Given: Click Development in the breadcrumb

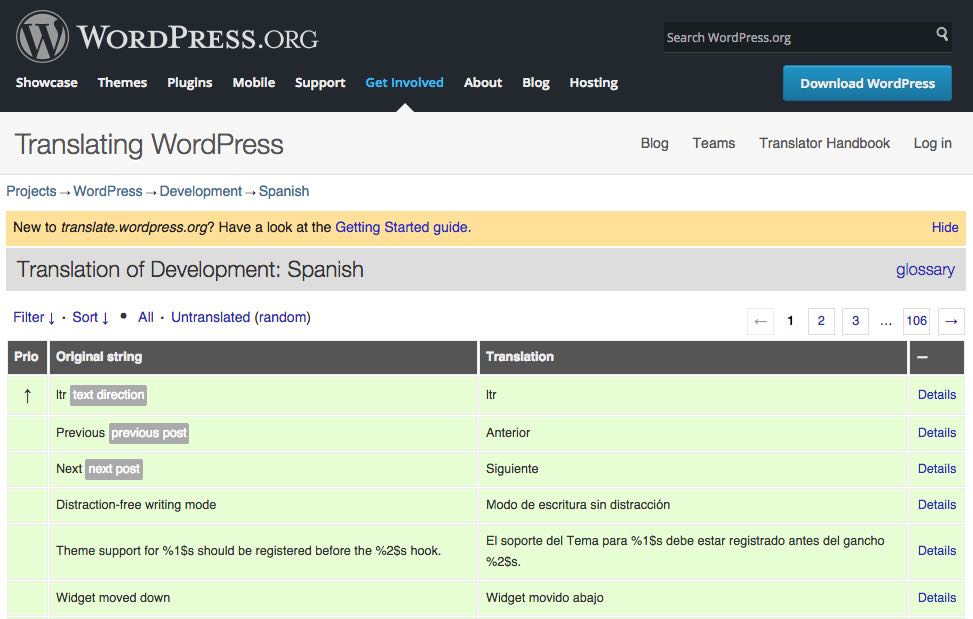Looking at the screenshot, I should click(x=200, y=191).
